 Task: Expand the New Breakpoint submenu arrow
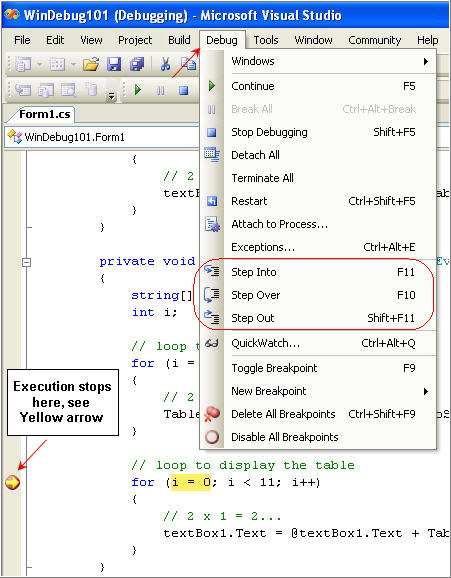(x=426, y=391)
